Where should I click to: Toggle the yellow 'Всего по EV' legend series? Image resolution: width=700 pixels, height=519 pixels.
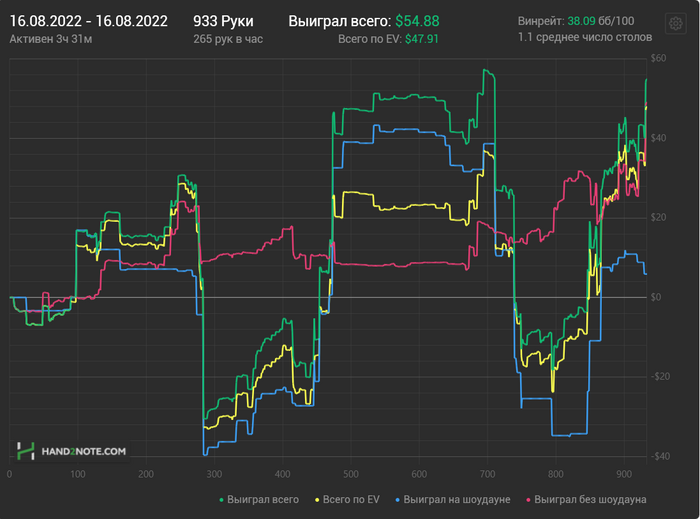coord(347,499)
